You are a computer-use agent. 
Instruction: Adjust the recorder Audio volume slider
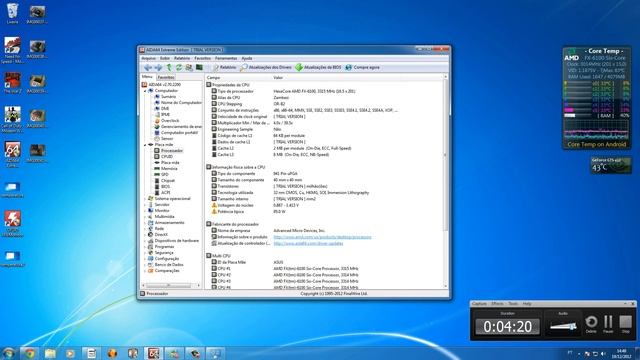(x=563, y=326)
